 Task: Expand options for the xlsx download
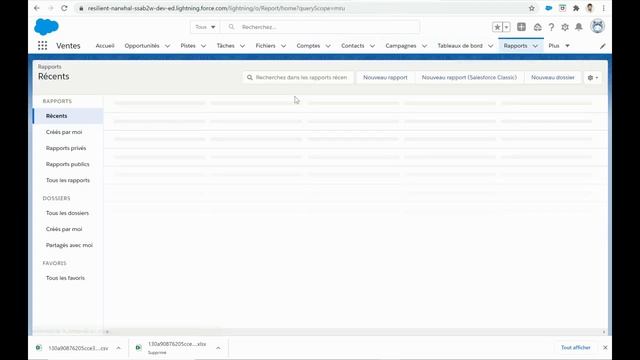tap(218, 348)
